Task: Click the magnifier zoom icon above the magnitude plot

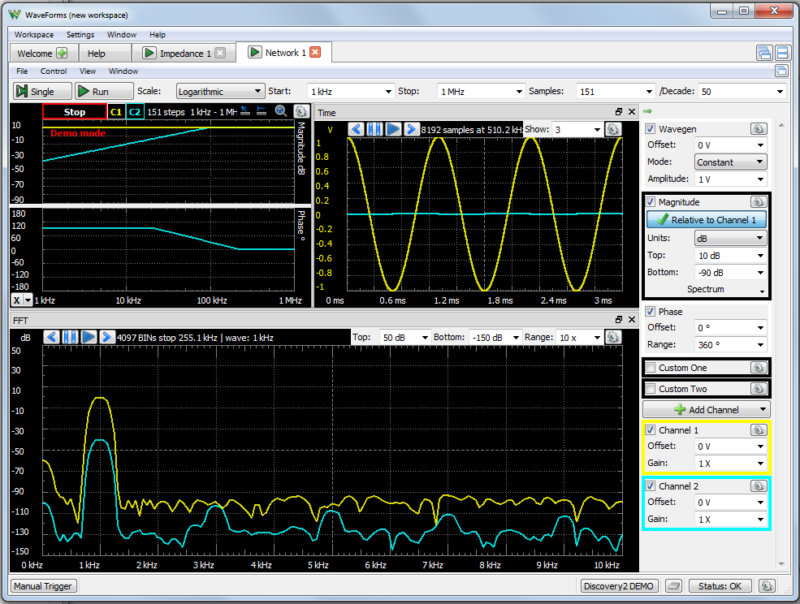Action: click(x=281, y=112)
